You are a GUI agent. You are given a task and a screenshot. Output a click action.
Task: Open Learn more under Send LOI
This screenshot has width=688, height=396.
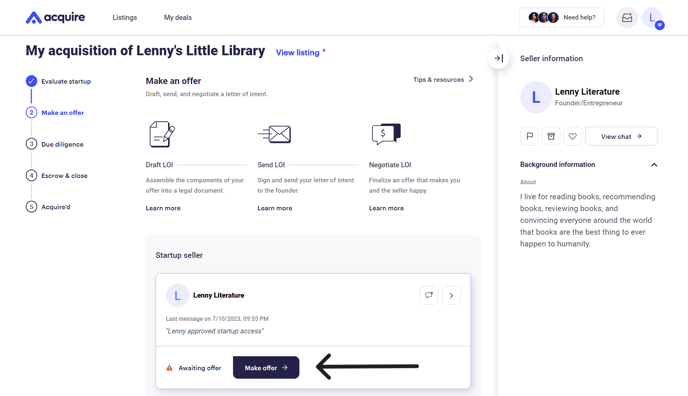pos(275,208)
